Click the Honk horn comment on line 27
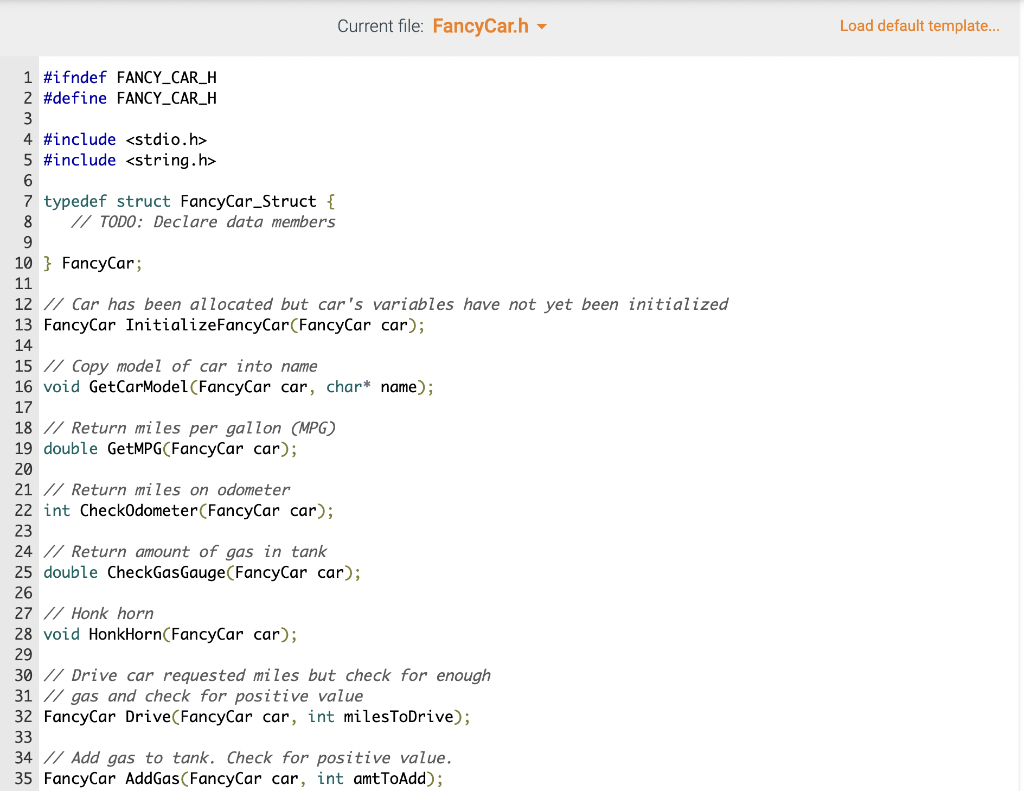1024x791 pixels. pos(98,613)
